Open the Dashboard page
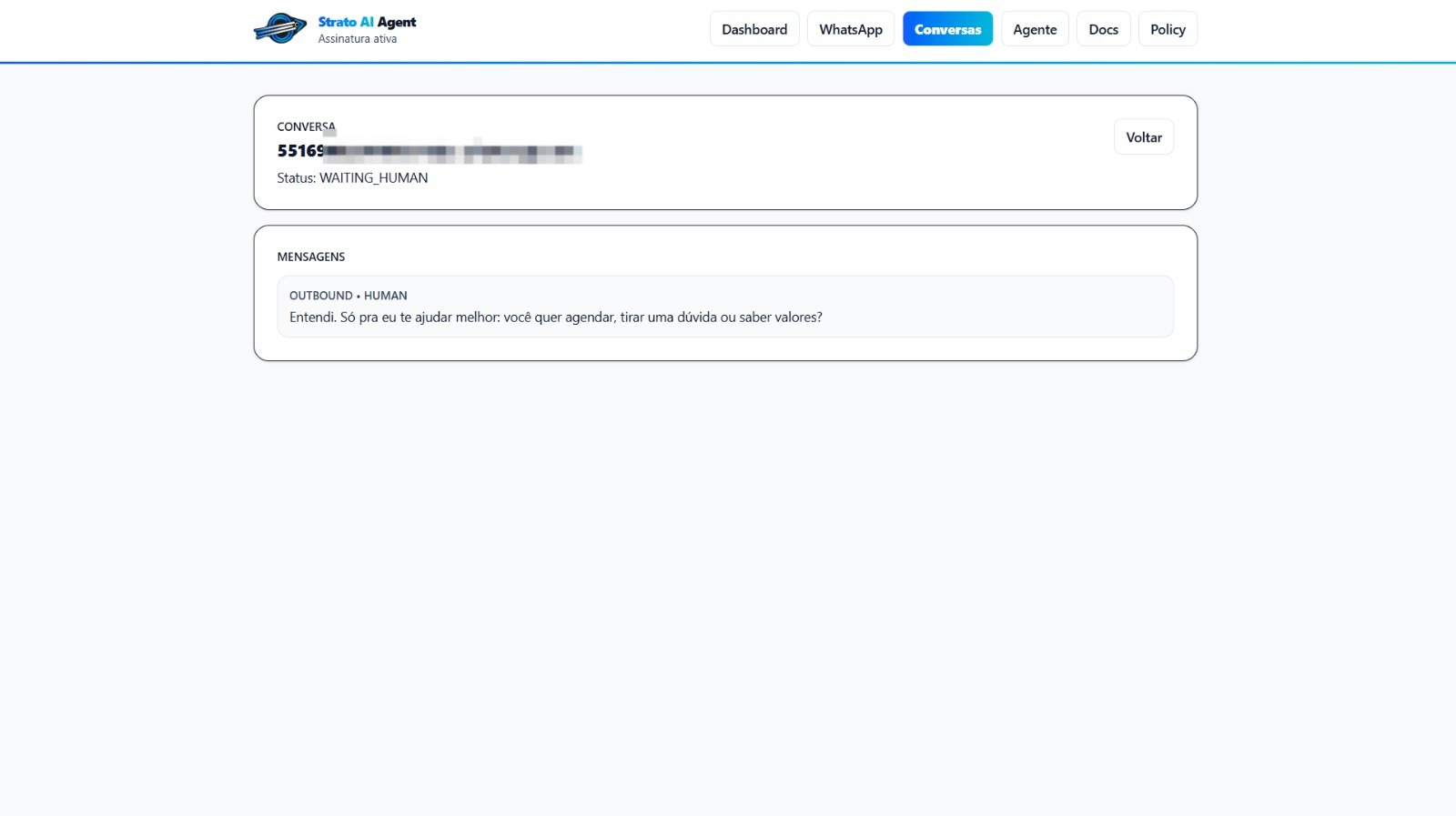1456x816 pixels. [754, 29]
